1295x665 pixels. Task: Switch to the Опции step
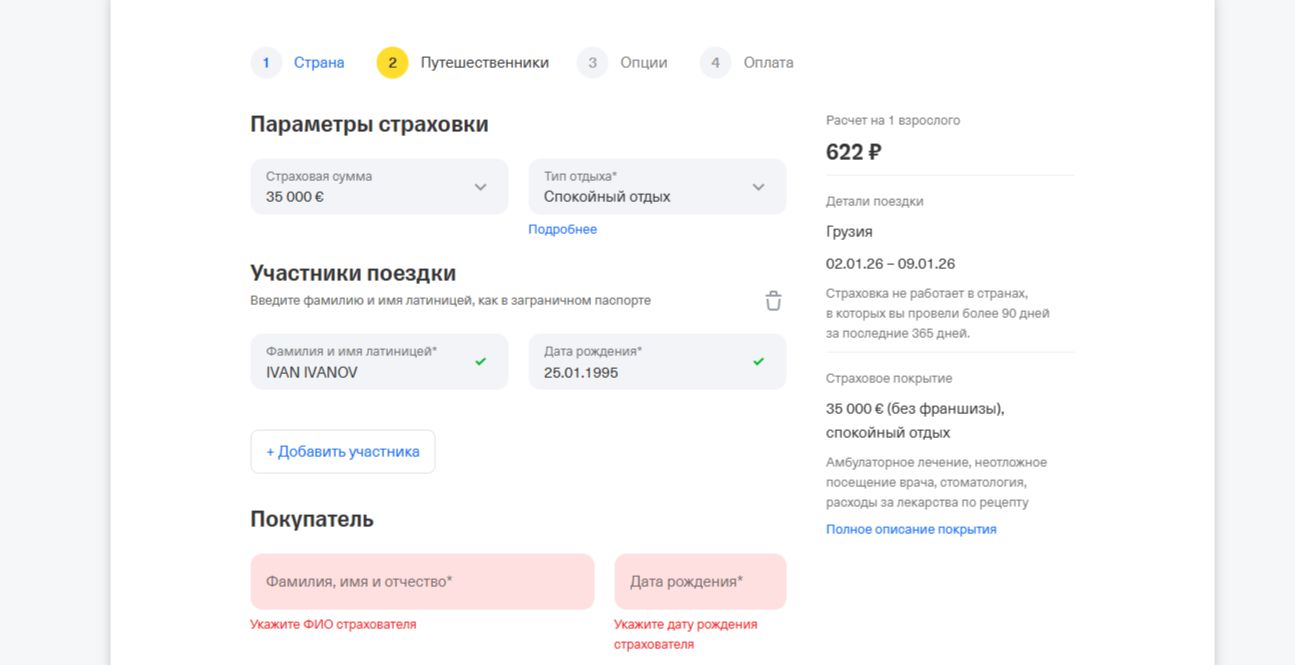643,63
